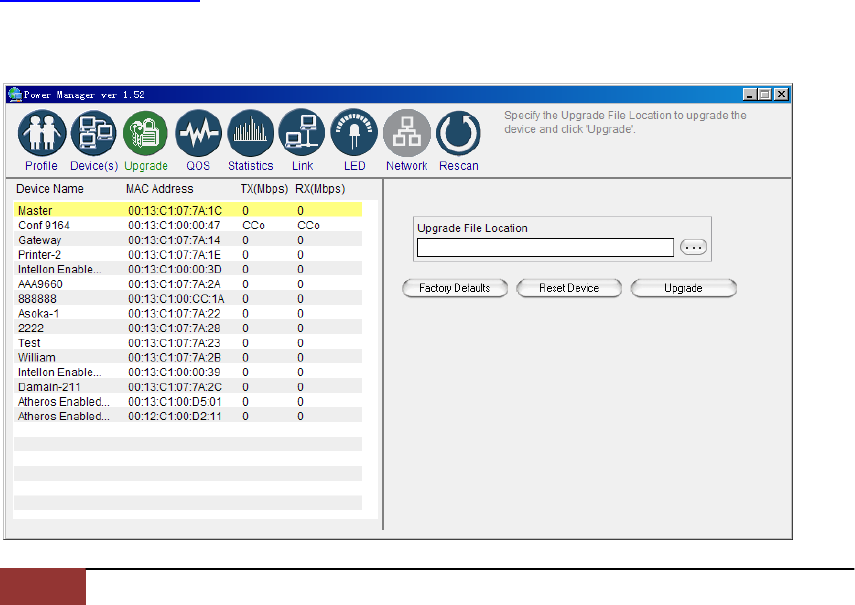This screenshot has width=855, height=605.
Task: Click MAC address 00:13:C1:00:00:47
Action: 174,225
